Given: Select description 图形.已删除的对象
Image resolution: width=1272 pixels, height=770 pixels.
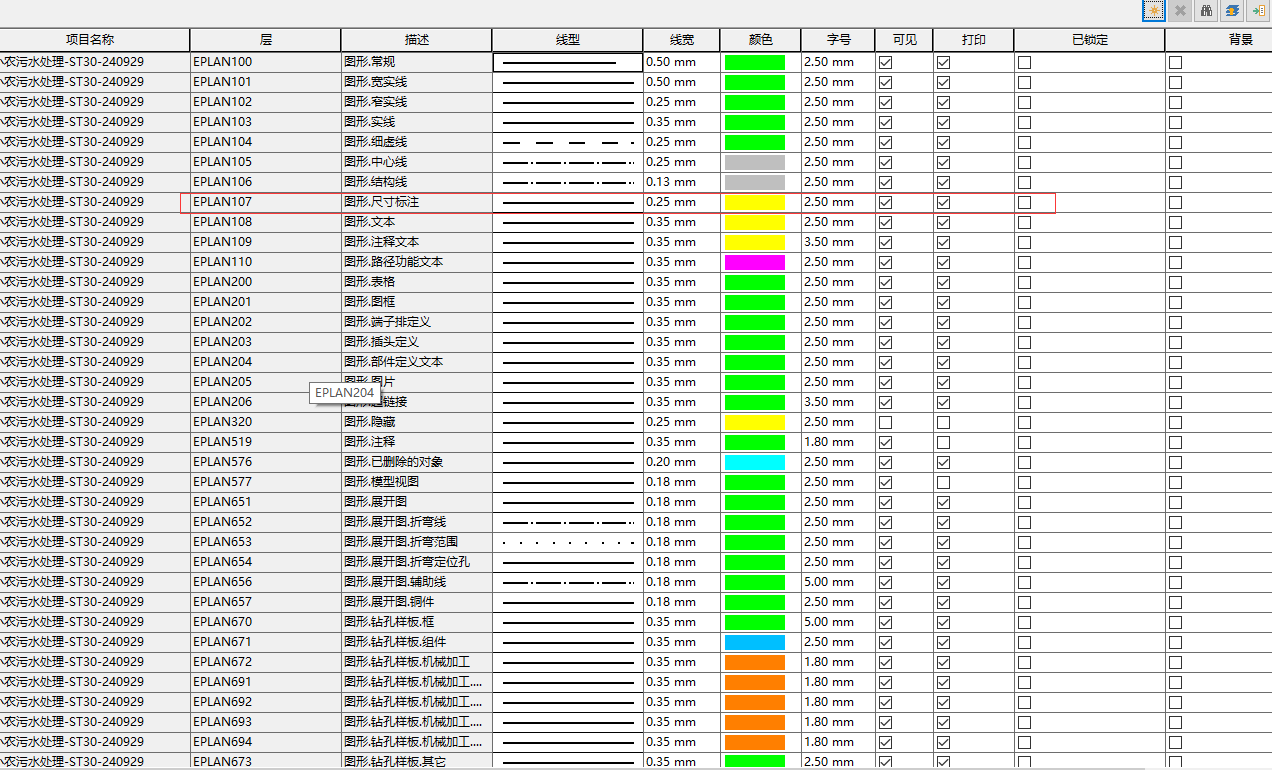Looking at the screenshot, I should (x=416, y=462).
